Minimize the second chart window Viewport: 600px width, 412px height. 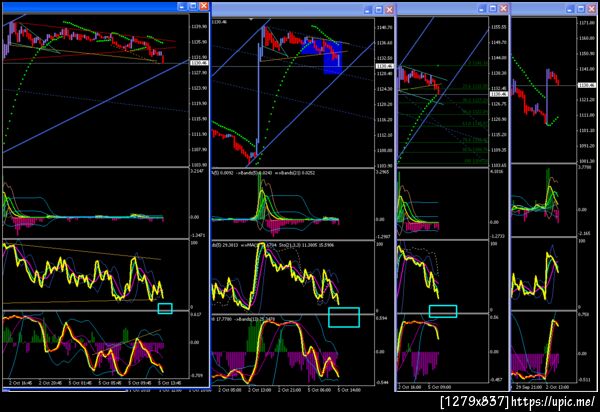367,10
